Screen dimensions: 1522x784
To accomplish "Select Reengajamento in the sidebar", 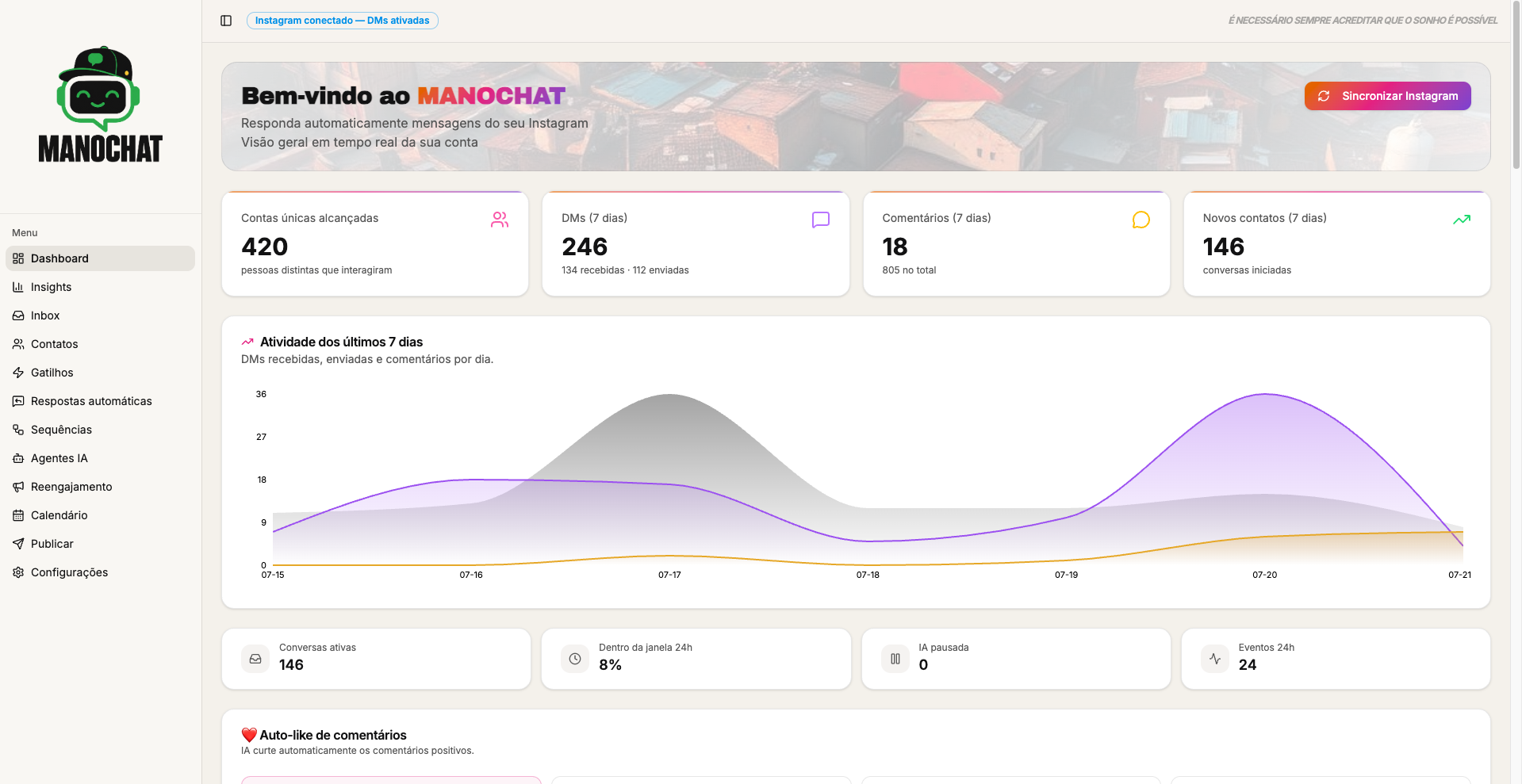I will click(x=100, y=487).
